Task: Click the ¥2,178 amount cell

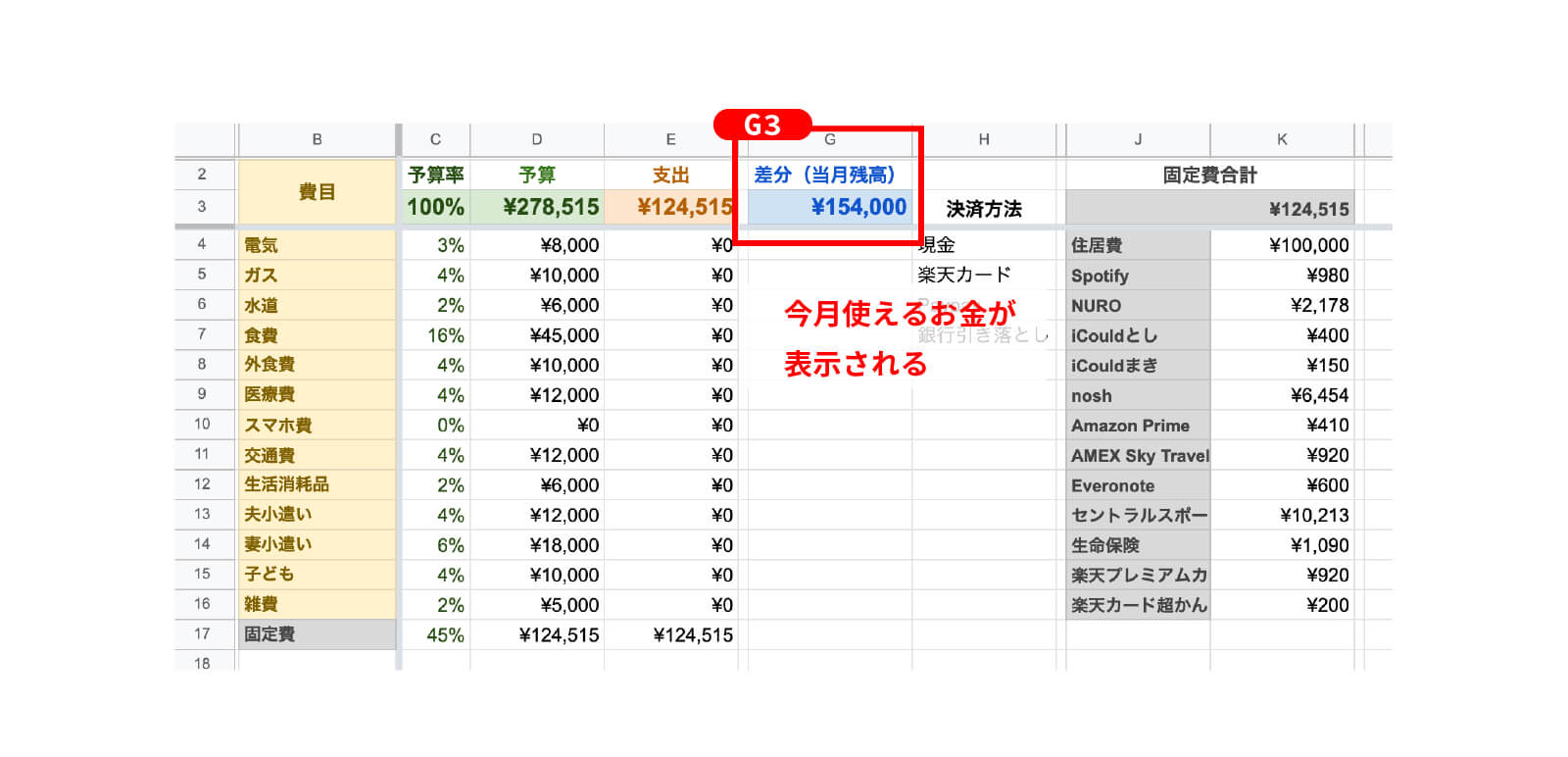Action: (x=1283, y=305)
